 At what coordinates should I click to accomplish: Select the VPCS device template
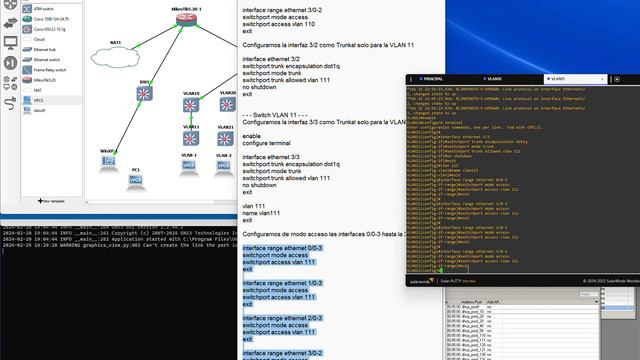pyautogui.click(x=51, y=100)
